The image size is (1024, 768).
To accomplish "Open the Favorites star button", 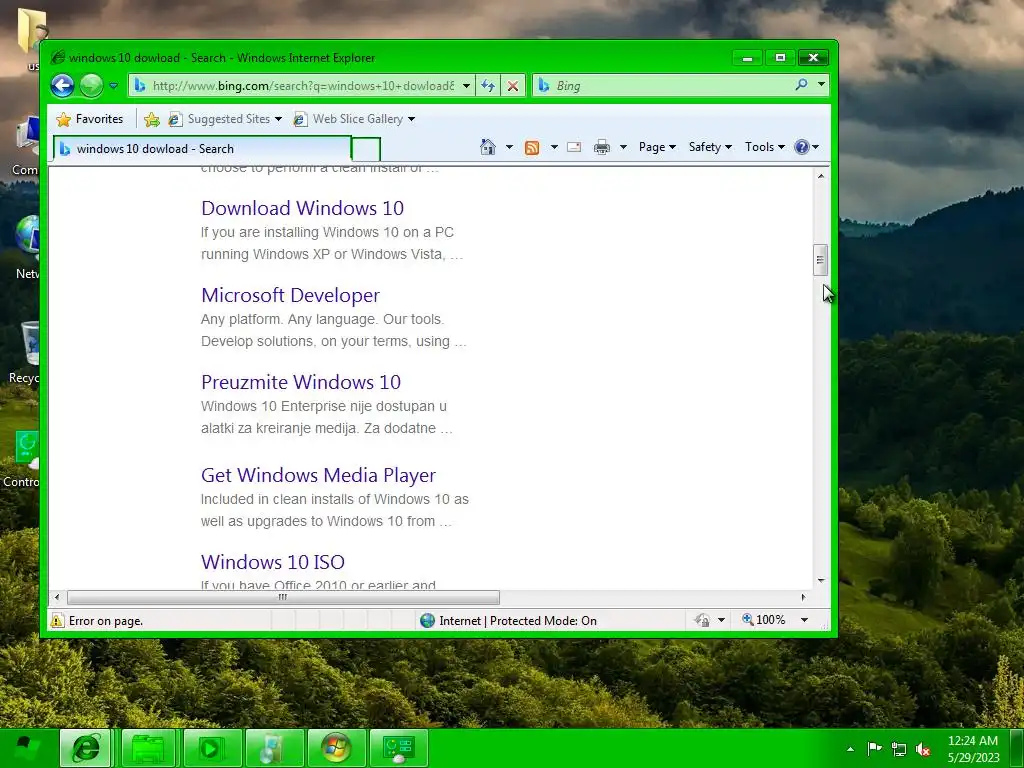I will pyautogui.click(x=90, y=119).
